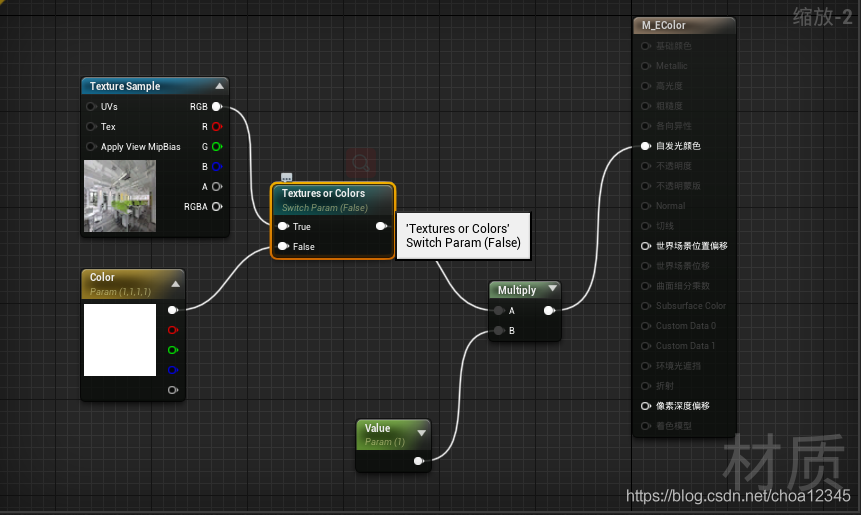
Task: Click the alpha output pin on Color node
Action: (x=173, y=390)
